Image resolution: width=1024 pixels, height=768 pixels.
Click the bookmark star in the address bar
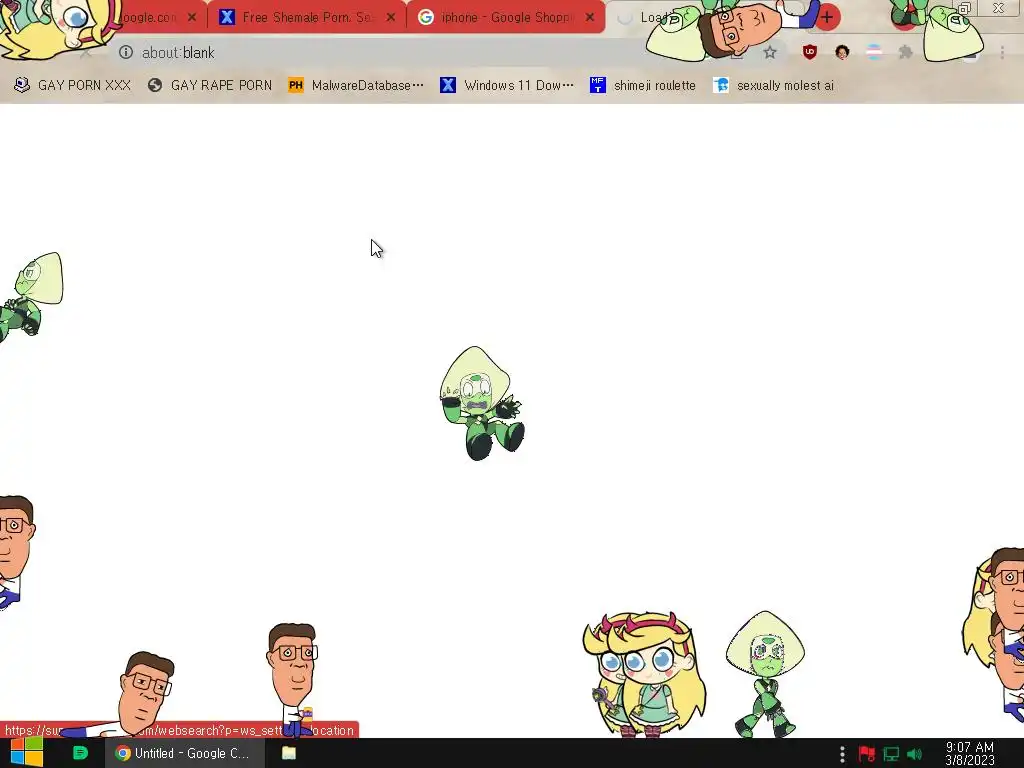770,52
